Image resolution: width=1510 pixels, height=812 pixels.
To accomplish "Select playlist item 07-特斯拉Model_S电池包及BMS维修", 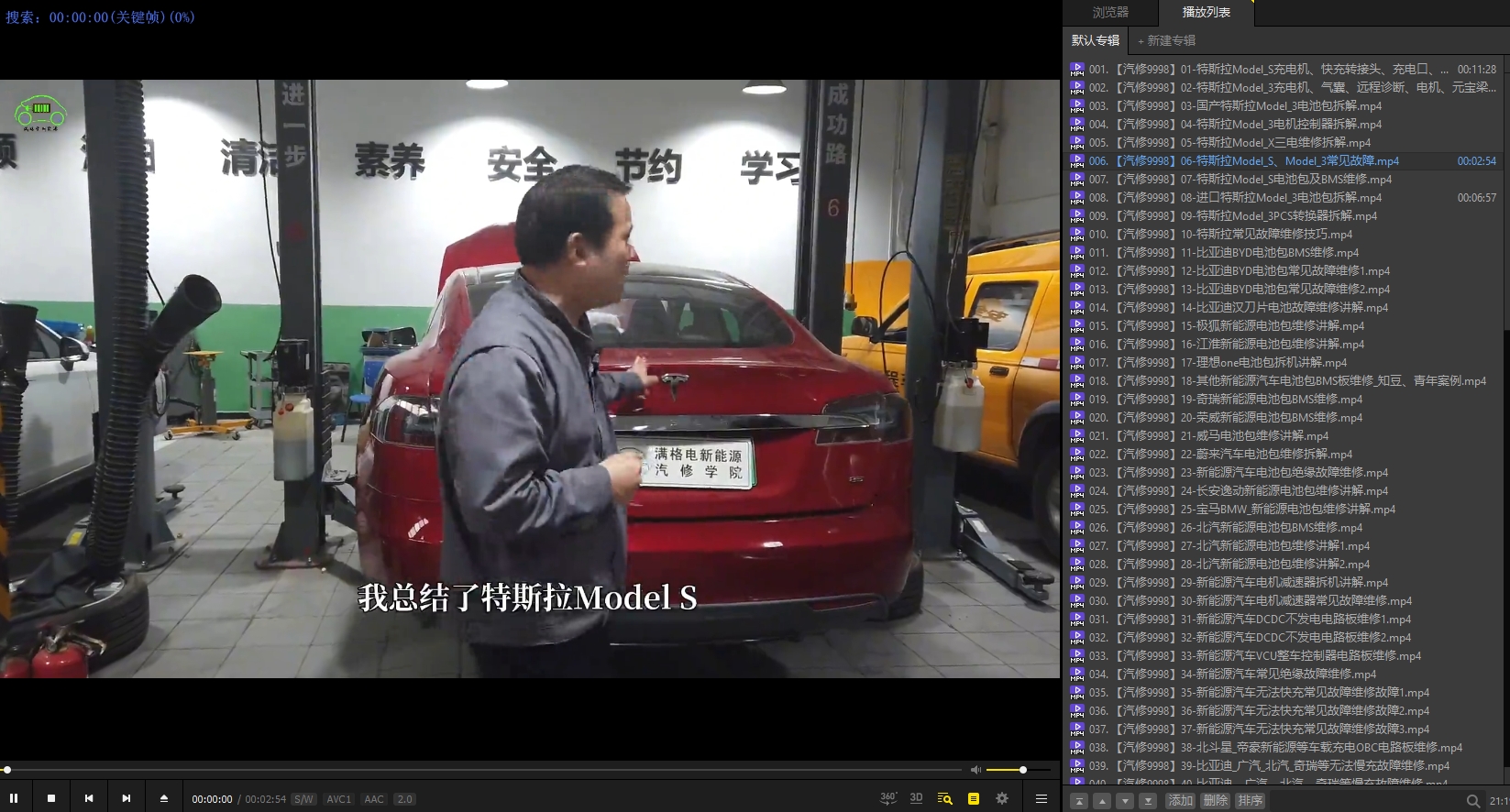I will coord(1285,179).
